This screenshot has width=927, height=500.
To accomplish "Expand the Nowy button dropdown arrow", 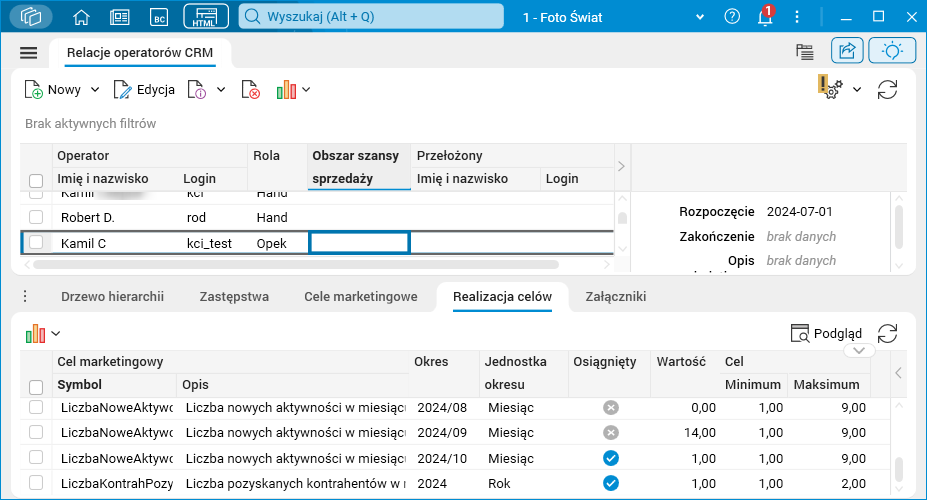I will point(95,90).
